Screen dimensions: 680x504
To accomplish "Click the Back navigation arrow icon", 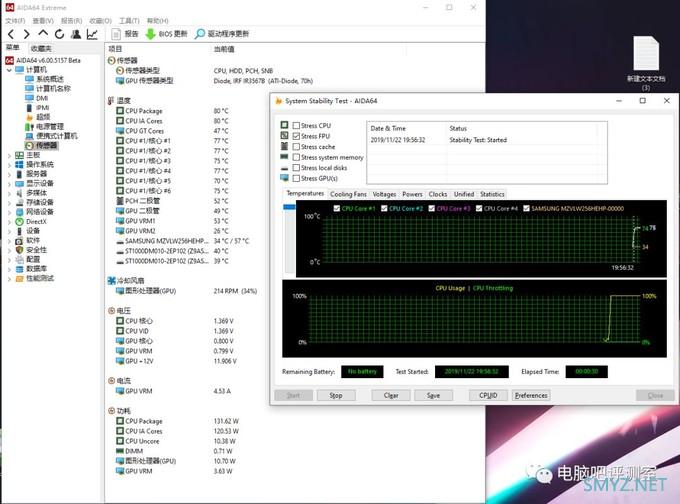I will click(x=11, y=34).
